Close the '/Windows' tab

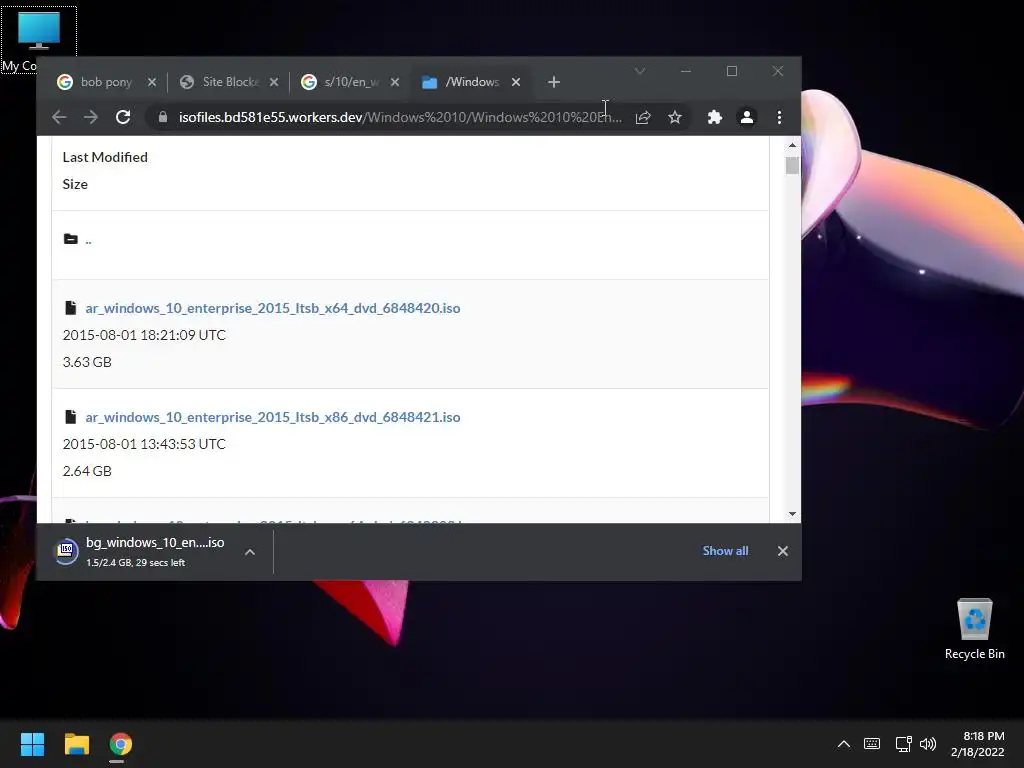516,82
